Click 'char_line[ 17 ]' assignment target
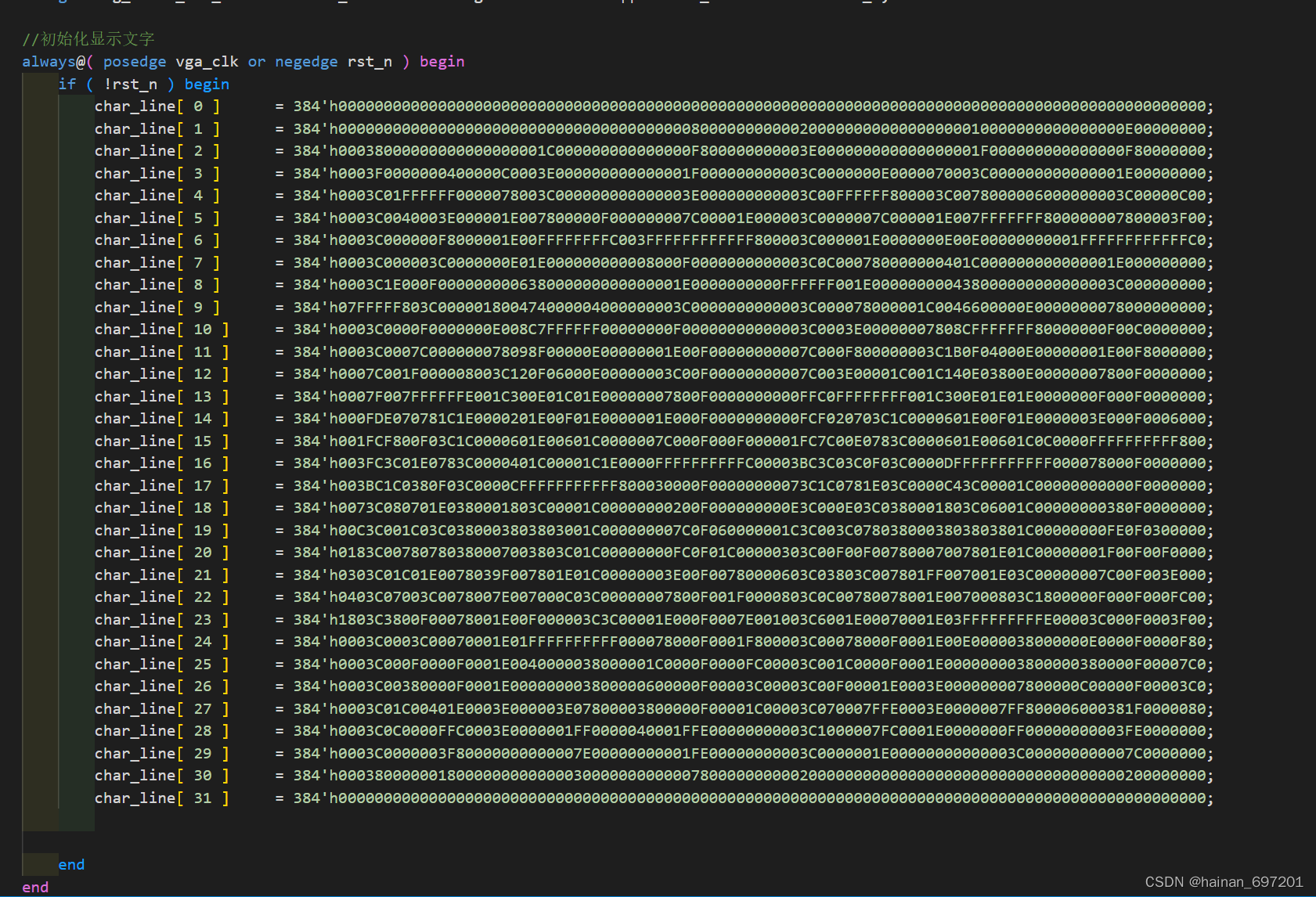Screen dimensions: 1316x897 [162, 485]
